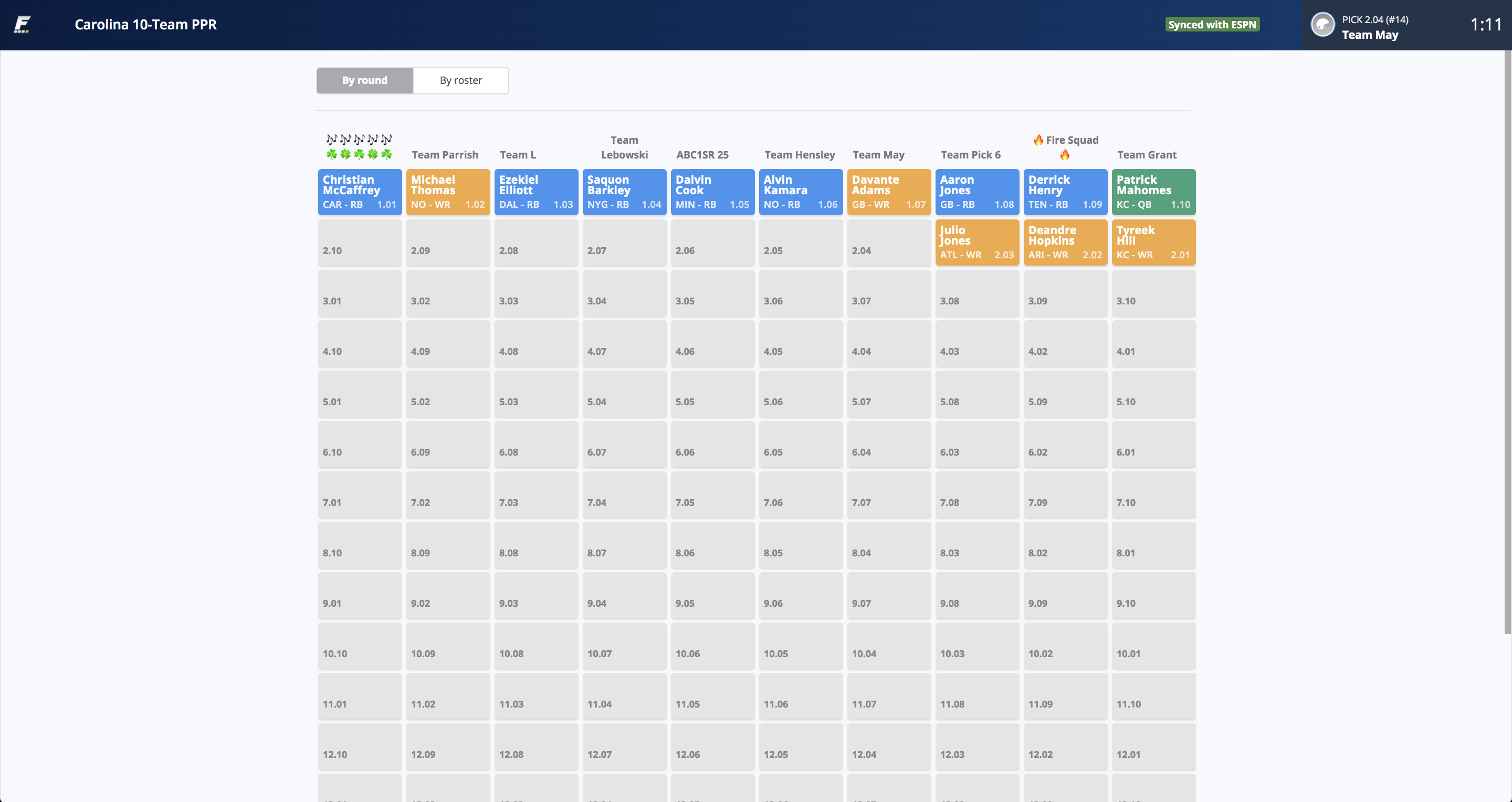Select the empty 4.01 pick slot
The width and height of the screenshot is (1512, 802).
[x=1153, y=343]
